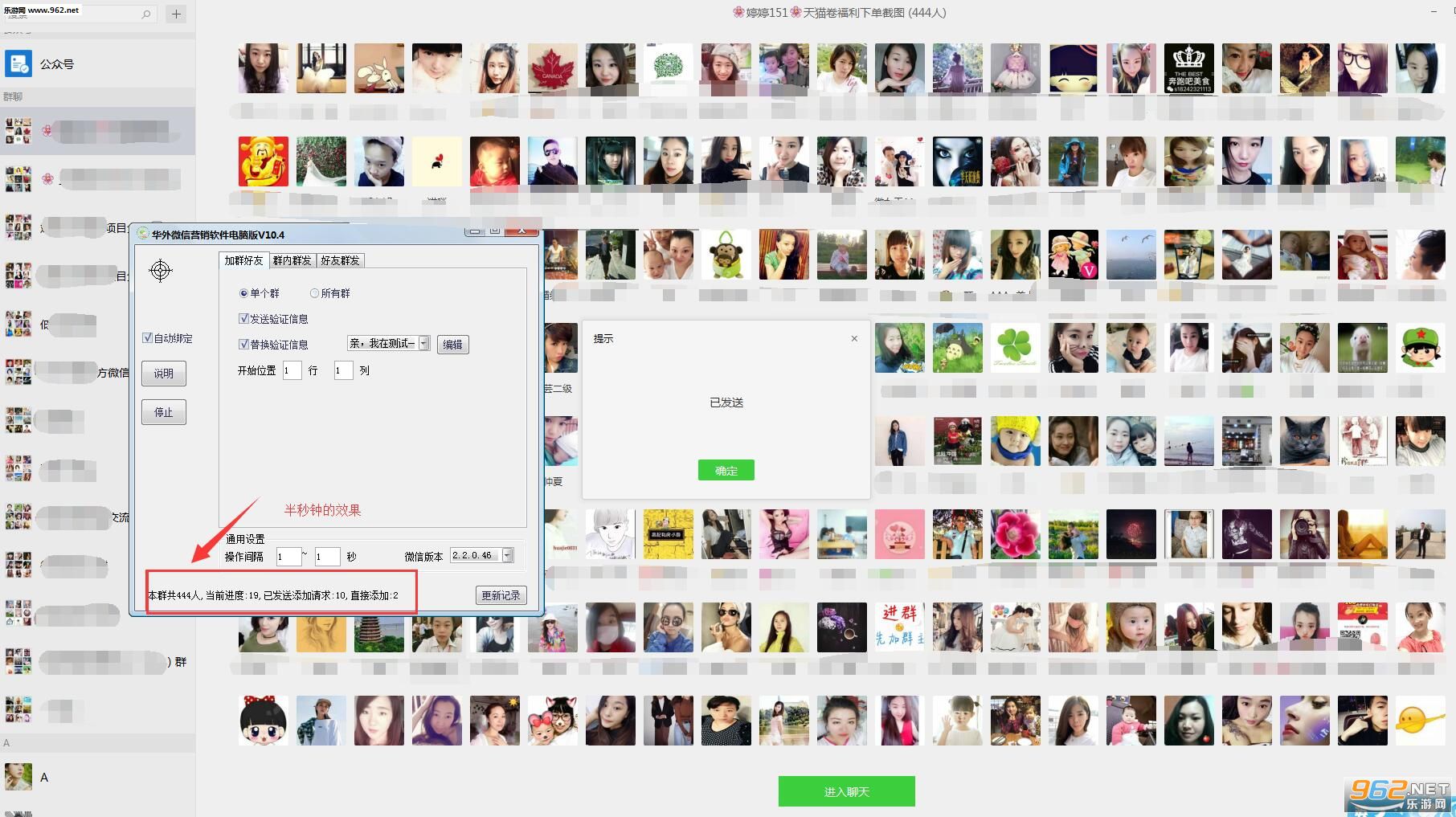The height and width of the screenshot is (817, 1456).
Task: Switch to the 好友群发 tab
Action: point(340,260)
